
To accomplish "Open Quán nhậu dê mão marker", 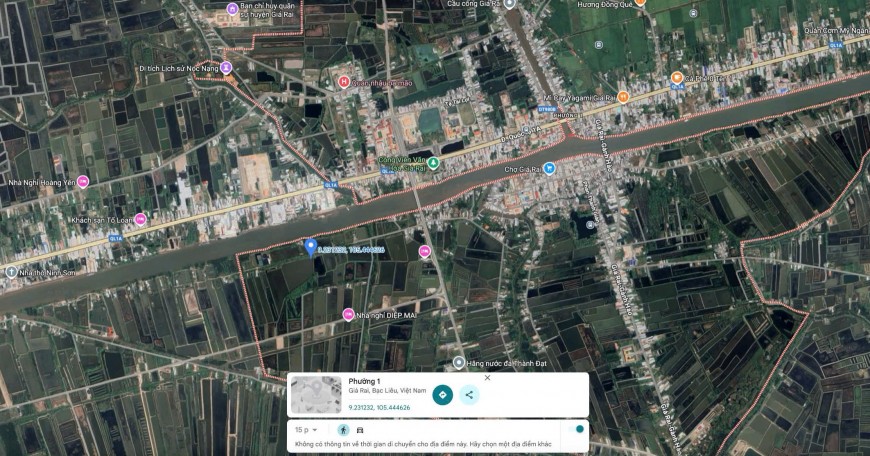I will click(x=343, y=83).
